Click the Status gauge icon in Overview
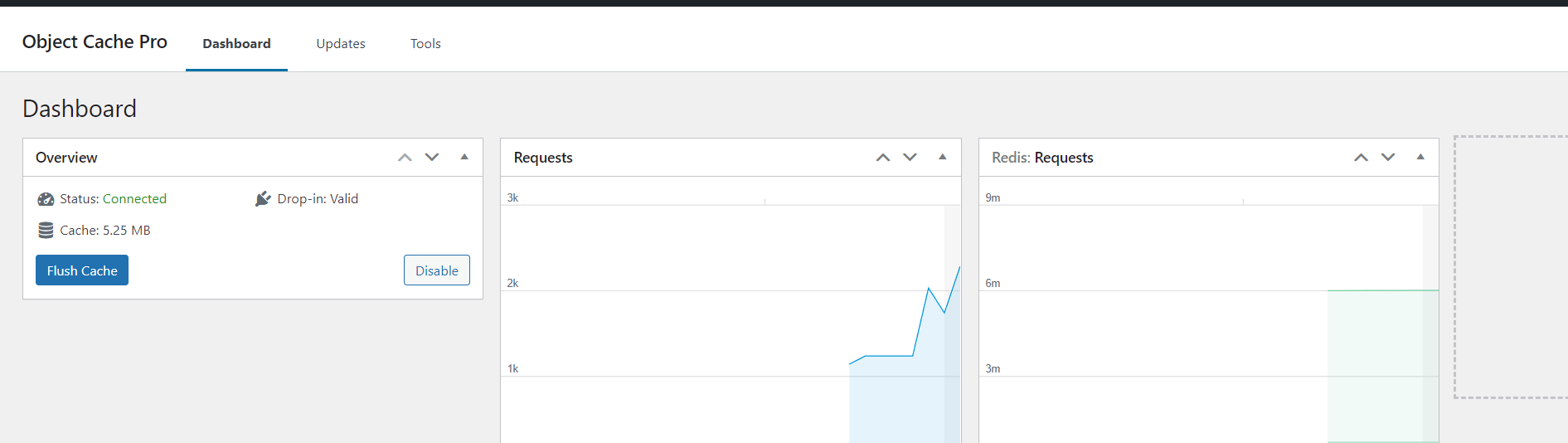Image resolution: width=1568 pixels, height=443 pixels. click(46, 199)
